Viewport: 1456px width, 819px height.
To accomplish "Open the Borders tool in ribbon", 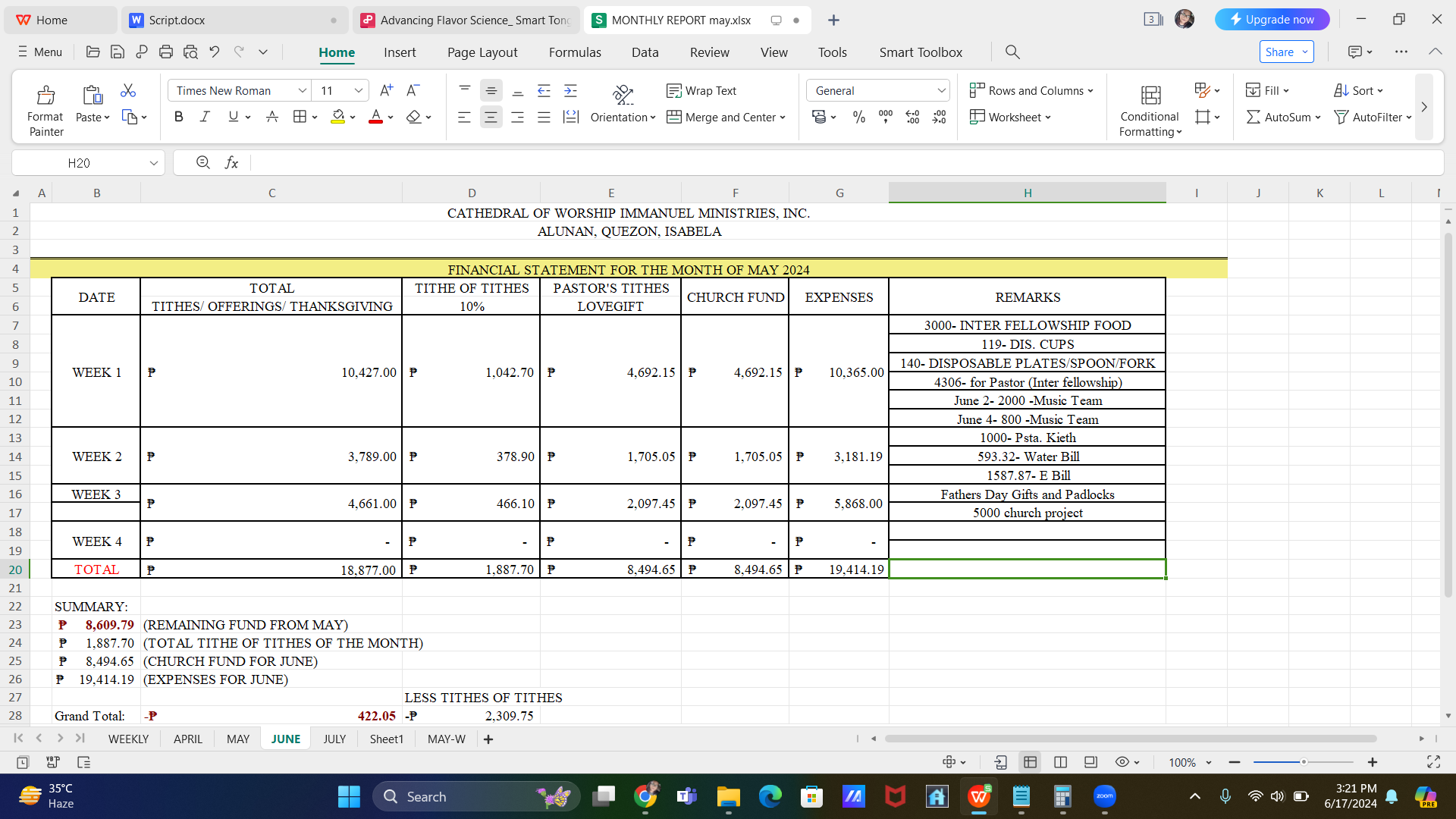I will (300, 117).
